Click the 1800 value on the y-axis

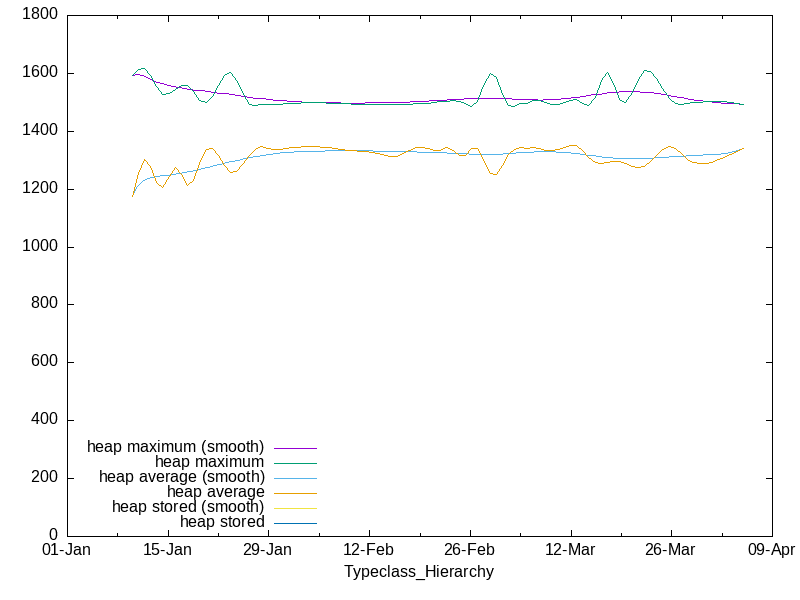coord(40,16)
